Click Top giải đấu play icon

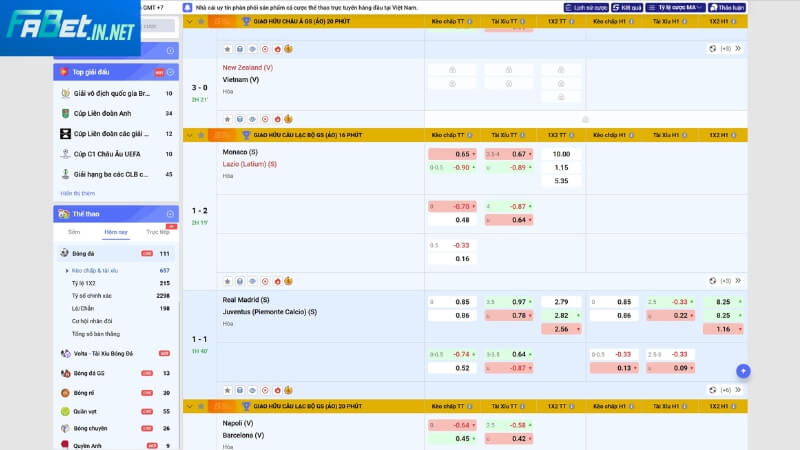63,72
